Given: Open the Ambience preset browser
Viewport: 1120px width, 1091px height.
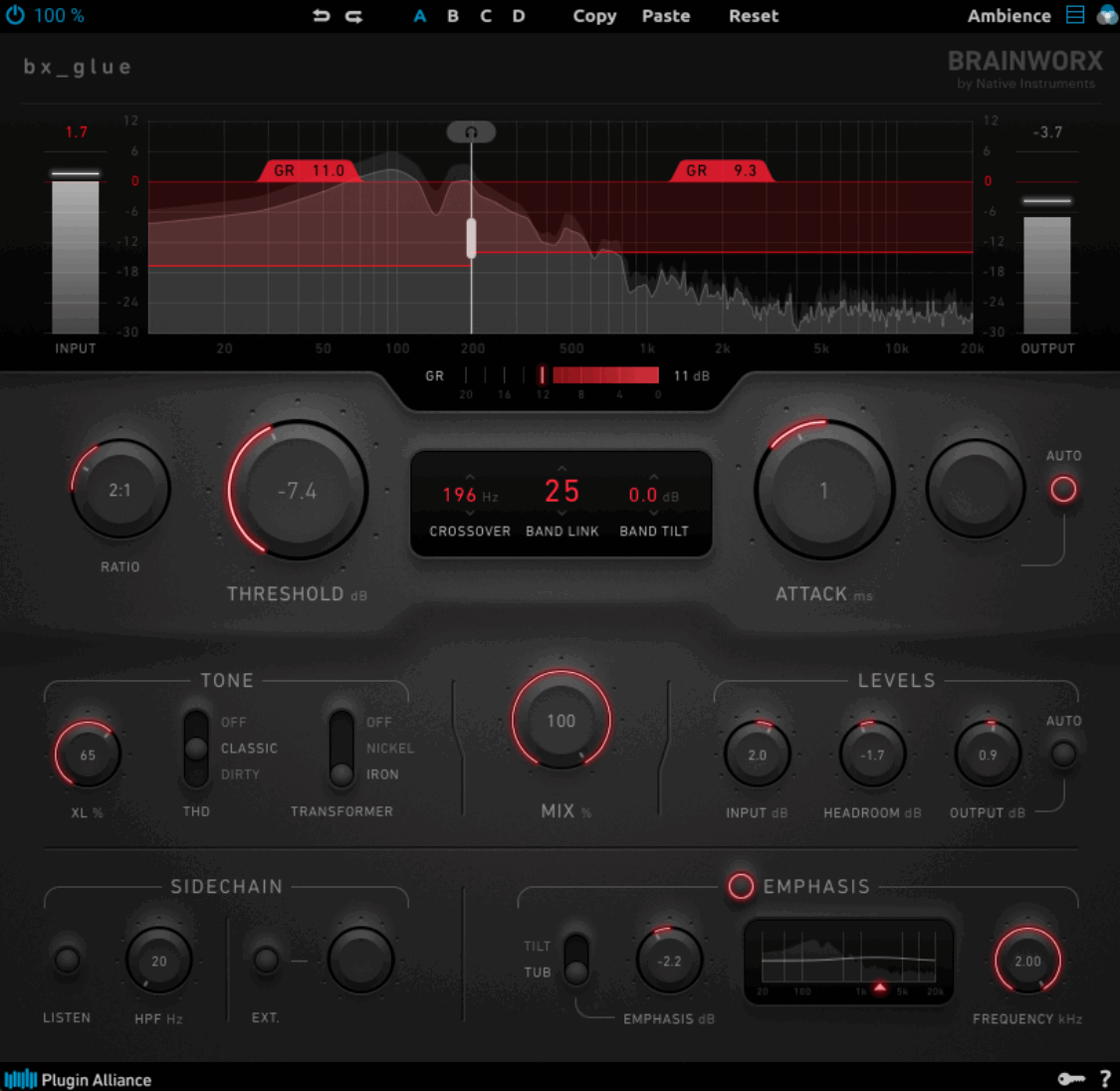Looking at the screenshot, I should coord(1008,16).
